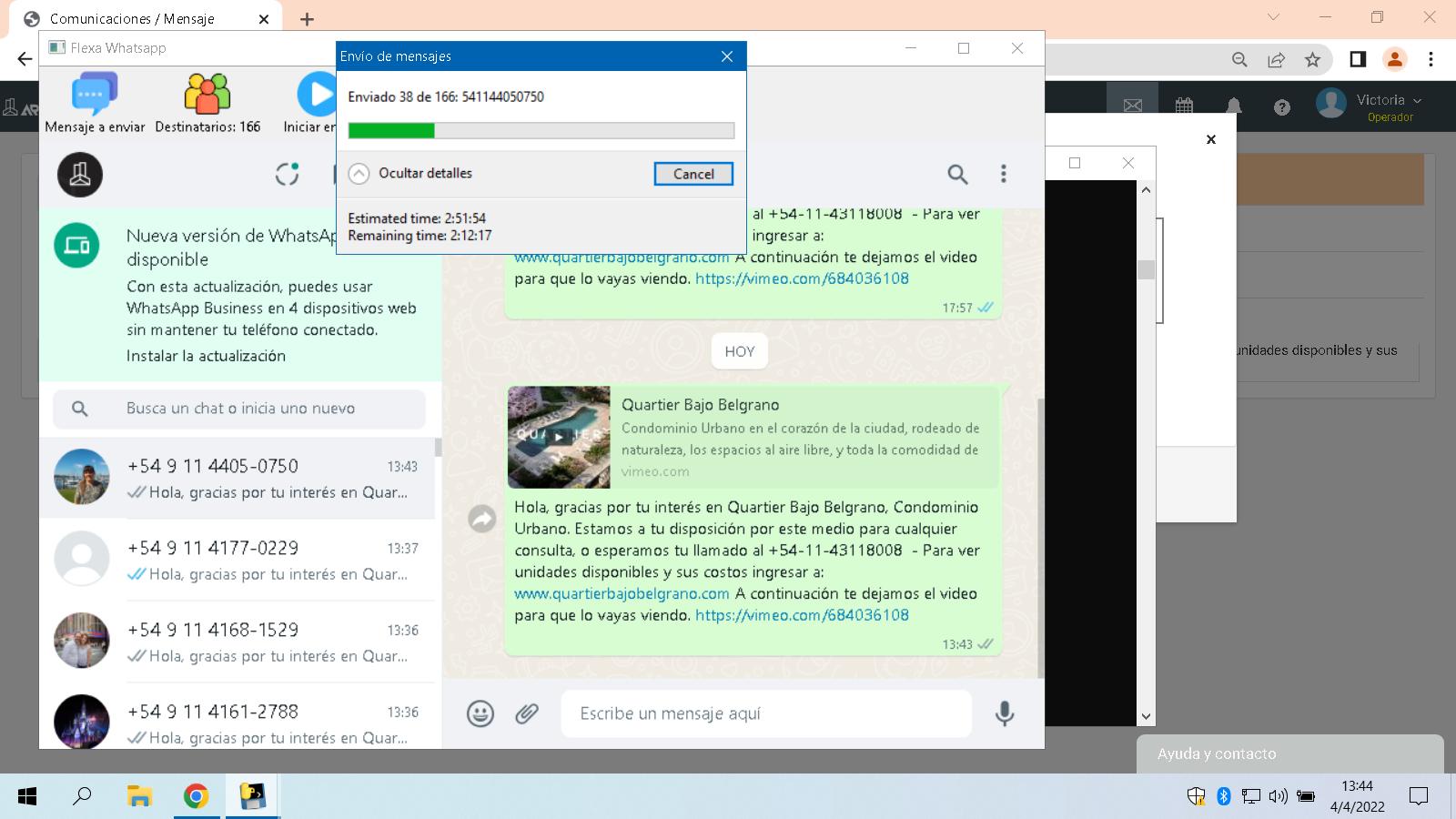Image resolution: width=1456 pixels, height=819 pixels.
Task: Click the attach paperclip icon
Action: tap(527, 713)
